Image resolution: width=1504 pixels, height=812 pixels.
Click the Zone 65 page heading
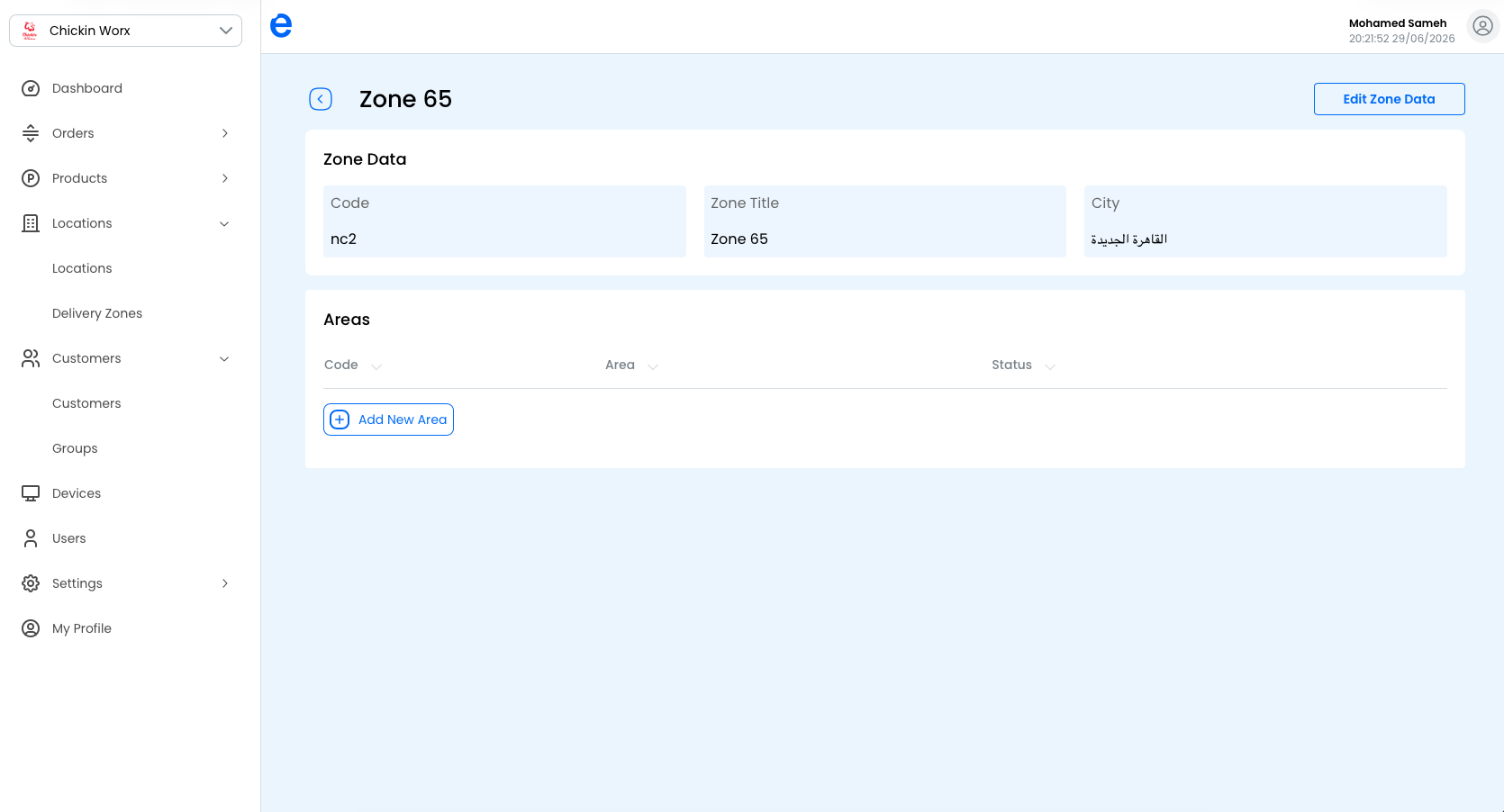point(405,99)
